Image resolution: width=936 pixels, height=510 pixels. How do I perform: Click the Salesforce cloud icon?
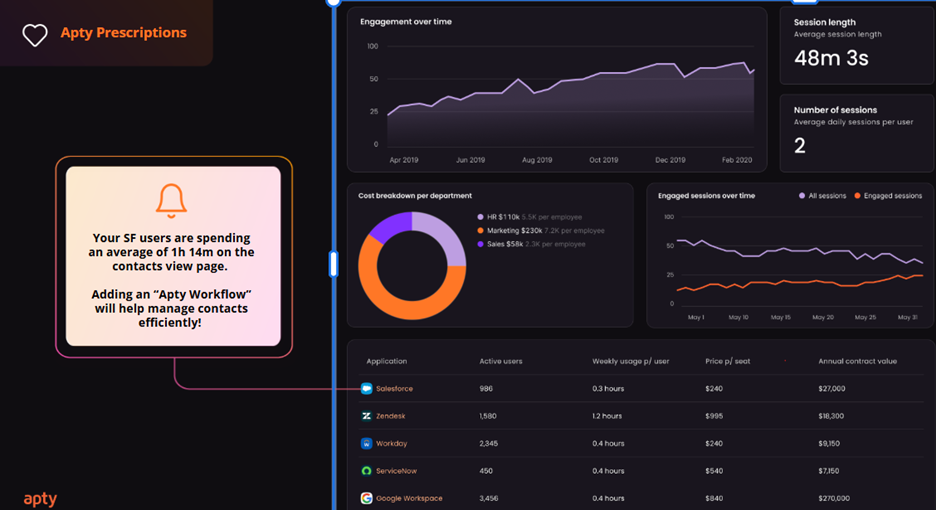point(367,389)
